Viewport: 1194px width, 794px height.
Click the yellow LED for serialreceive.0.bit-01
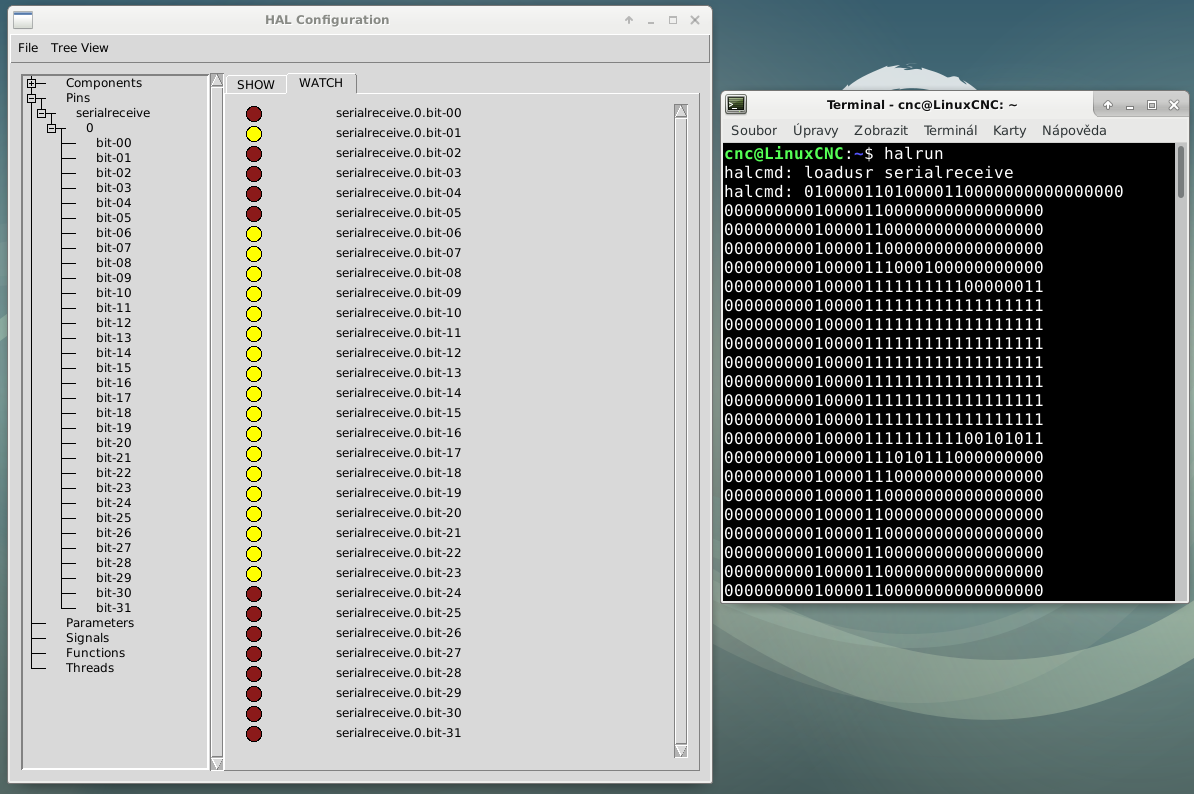point(254,134)
